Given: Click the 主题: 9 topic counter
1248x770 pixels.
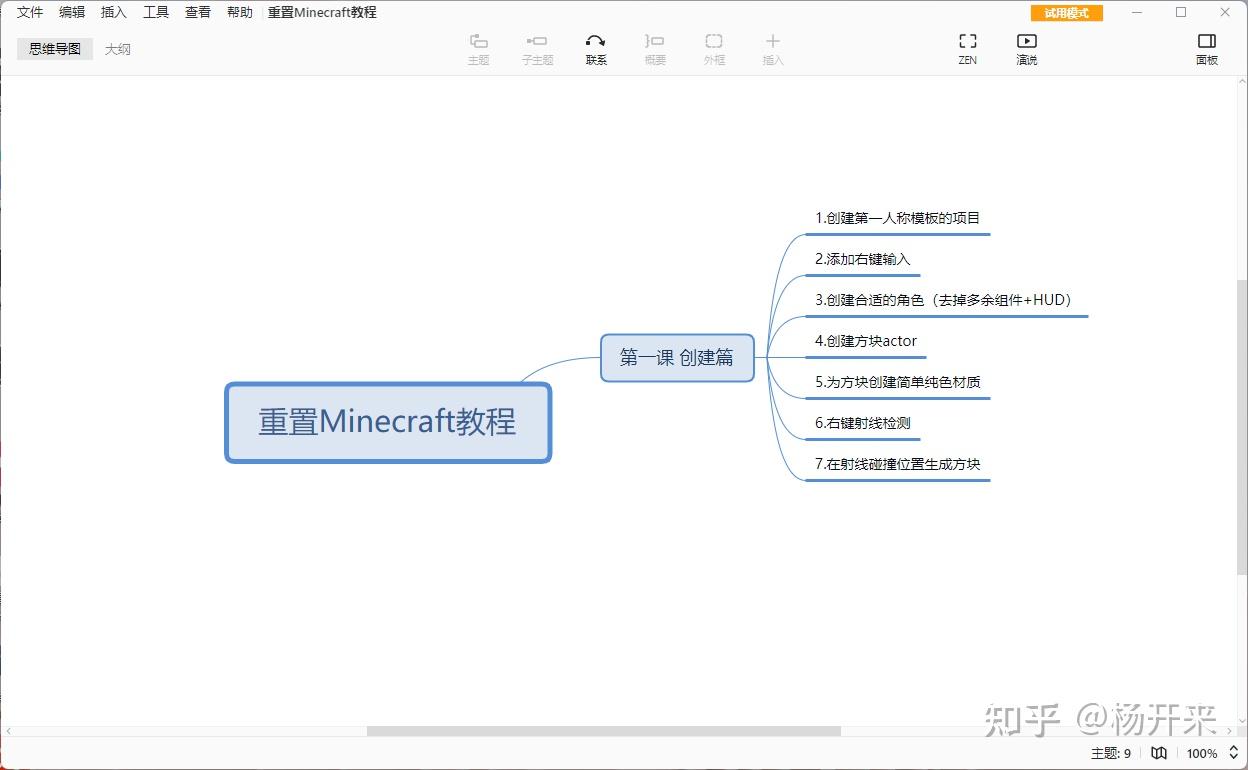Looking at the screenshot, I should [1110, 753].
